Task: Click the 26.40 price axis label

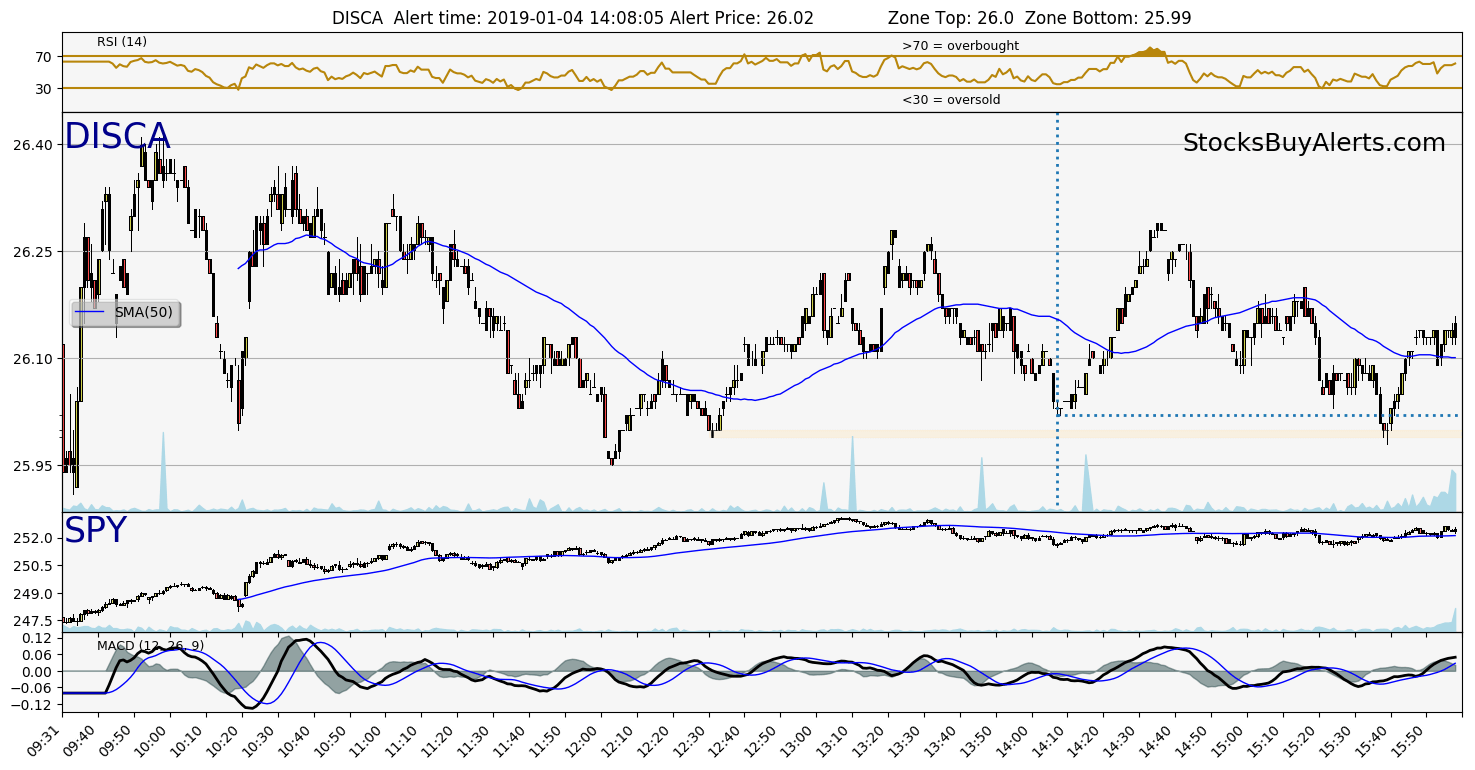Action: 36,145
